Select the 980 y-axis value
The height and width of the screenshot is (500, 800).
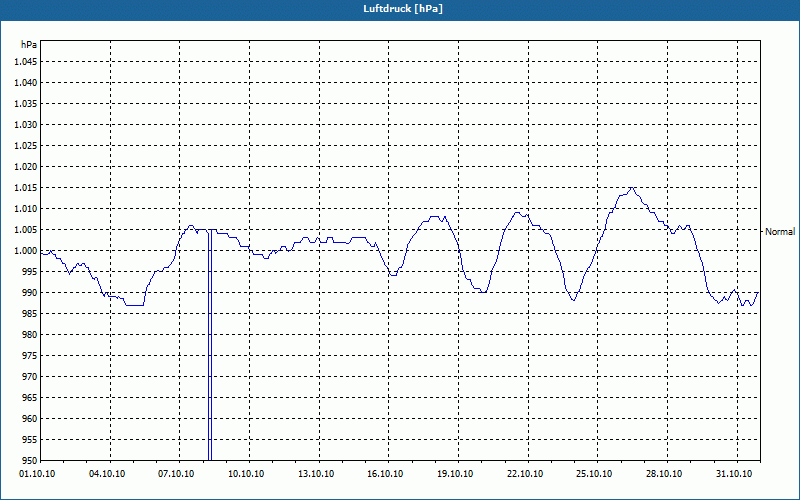pyautogui.click(x=30, y=335)
